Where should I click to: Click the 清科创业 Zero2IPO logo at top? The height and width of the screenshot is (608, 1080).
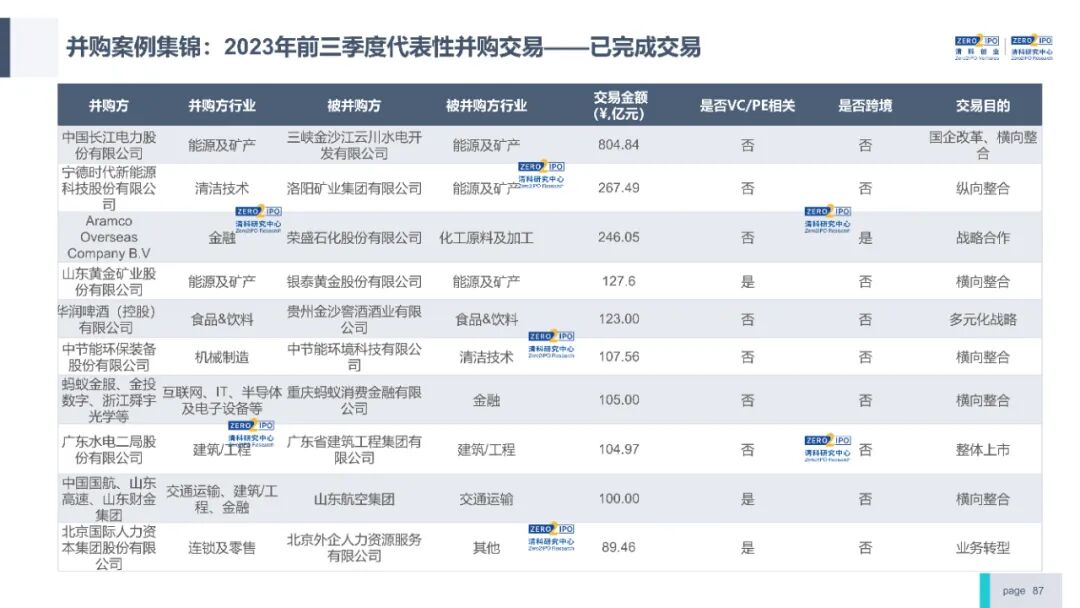977,48
